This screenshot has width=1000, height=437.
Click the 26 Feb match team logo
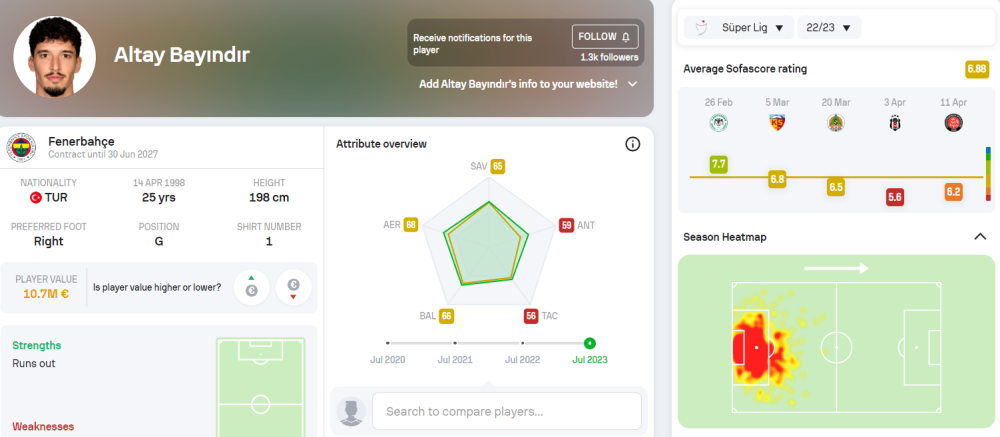tap(718, 123)
